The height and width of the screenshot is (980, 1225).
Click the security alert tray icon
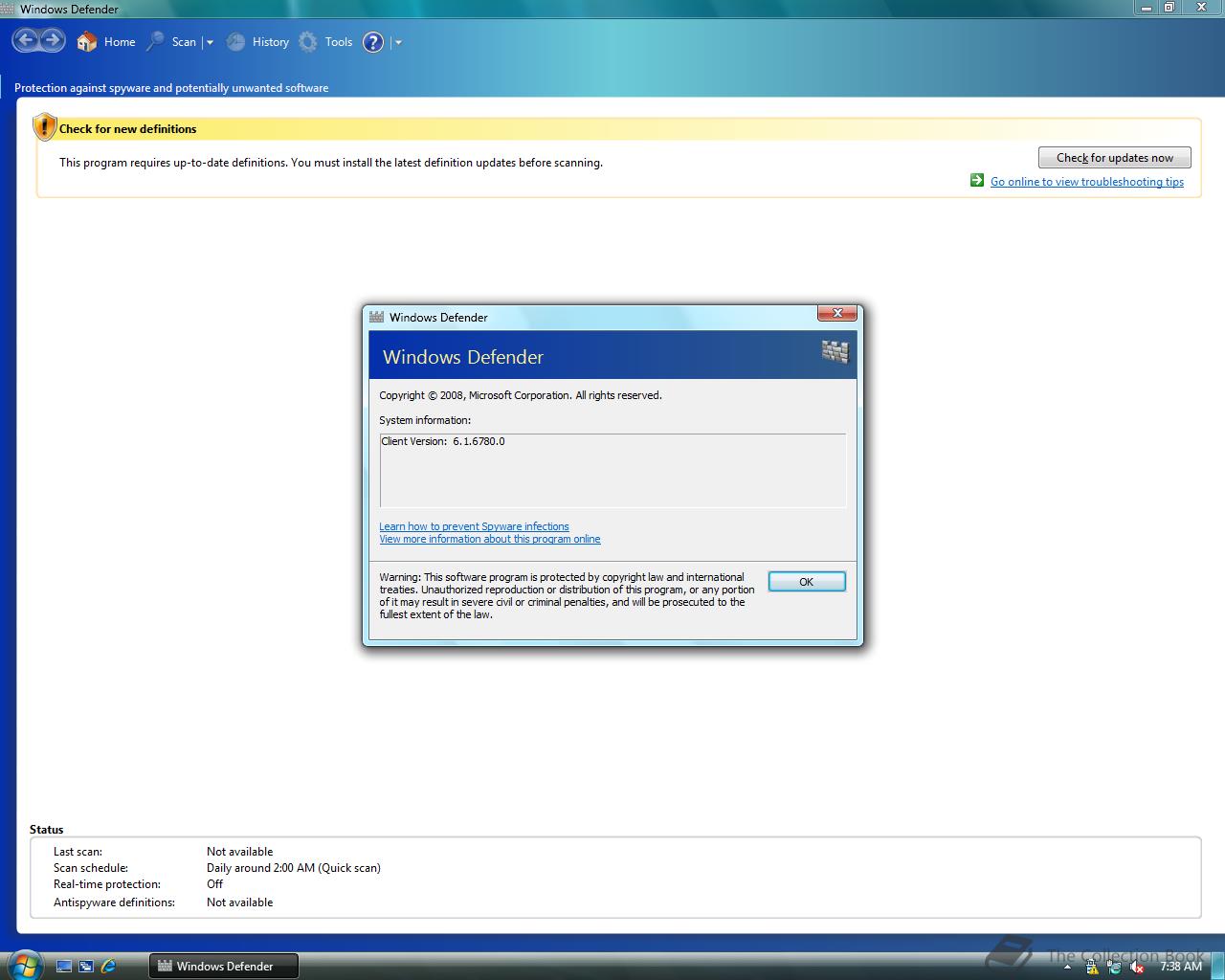(x=1092, y=968)
